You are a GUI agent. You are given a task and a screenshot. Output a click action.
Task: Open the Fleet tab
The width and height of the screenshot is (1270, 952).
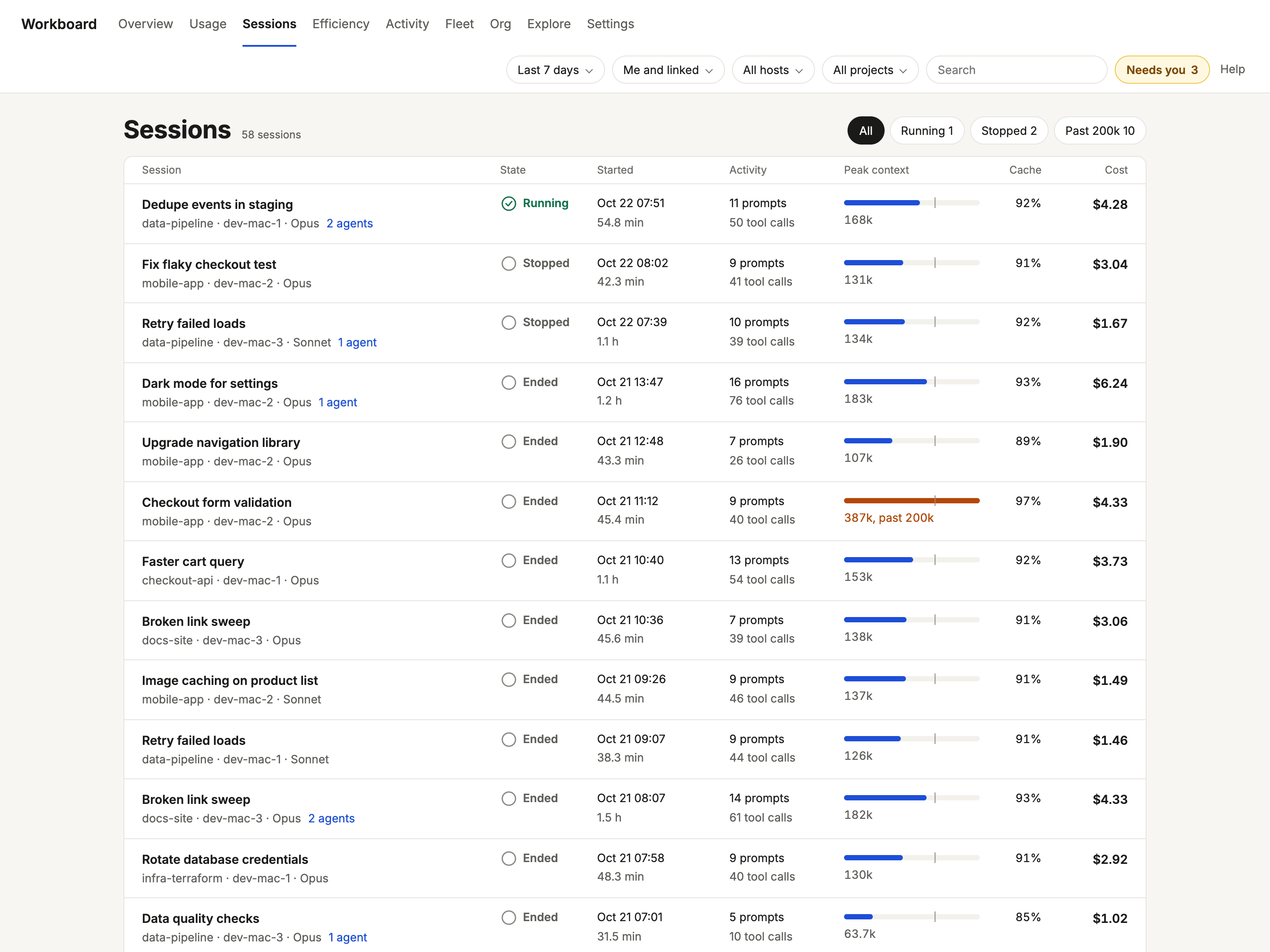pos(459,24)
